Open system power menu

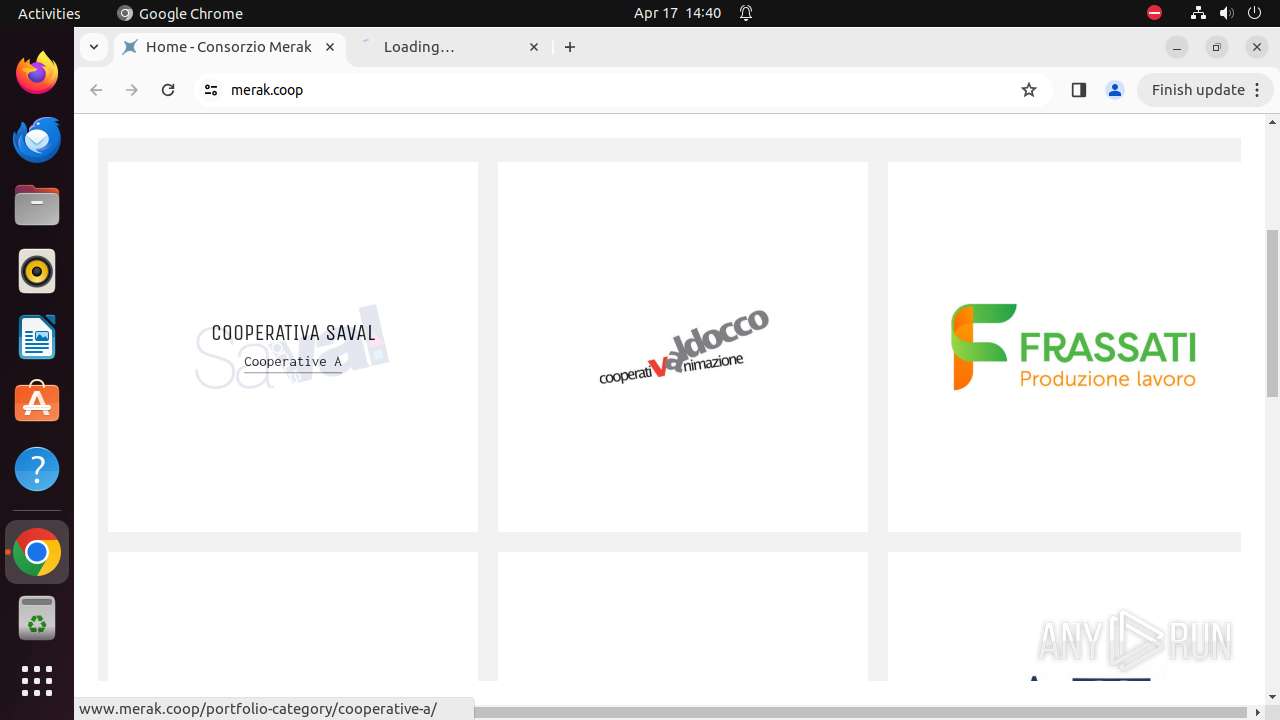tap(1256, 13)
